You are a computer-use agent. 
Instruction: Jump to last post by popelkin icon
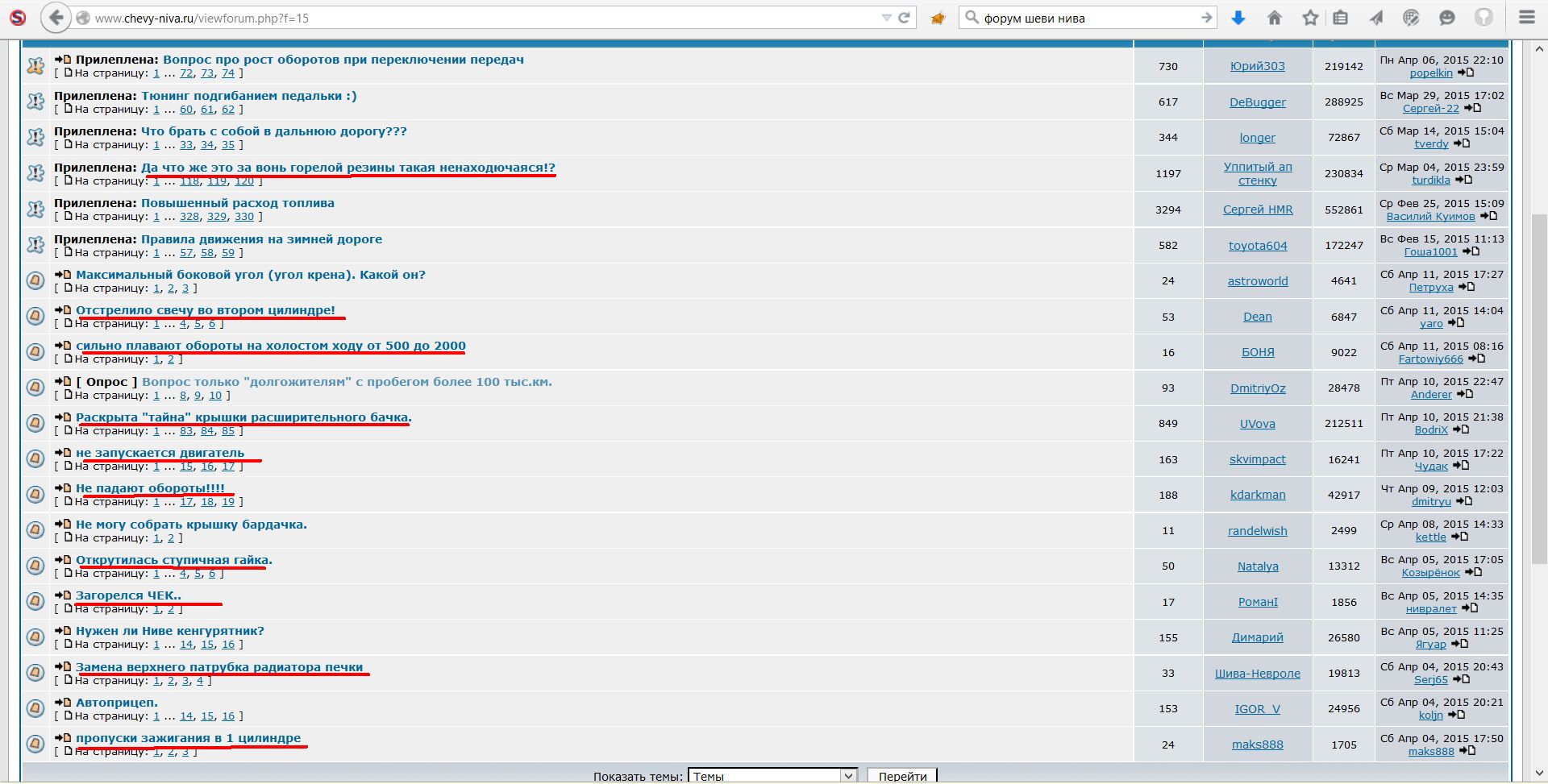coord(1466,73)
